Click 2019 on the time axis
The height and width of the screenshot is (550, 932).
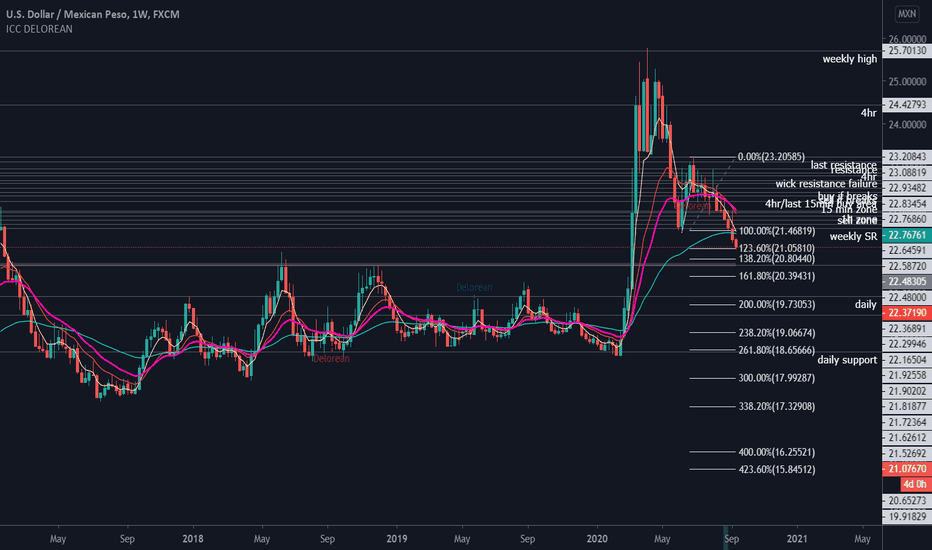(x=396, y=539)
